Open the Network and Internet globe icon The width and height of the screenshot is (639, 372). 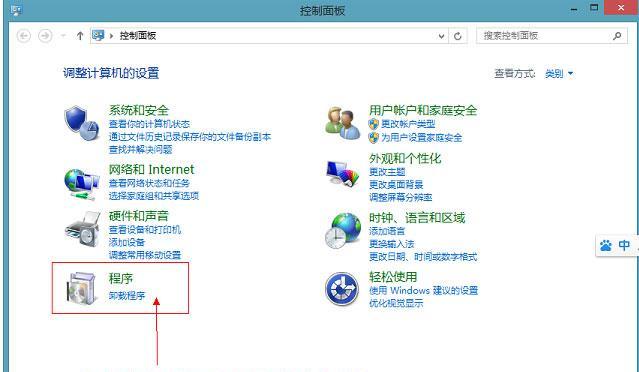pos(82,184)
